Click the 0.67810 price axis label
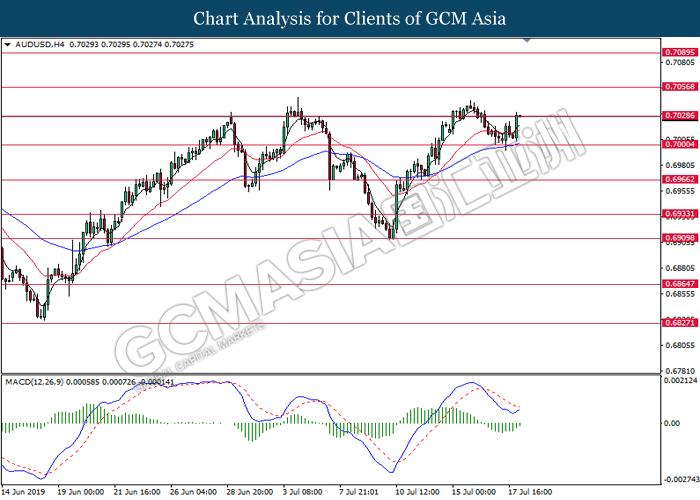The height and width of the screenshot is (500, 700). click(679, 372)
